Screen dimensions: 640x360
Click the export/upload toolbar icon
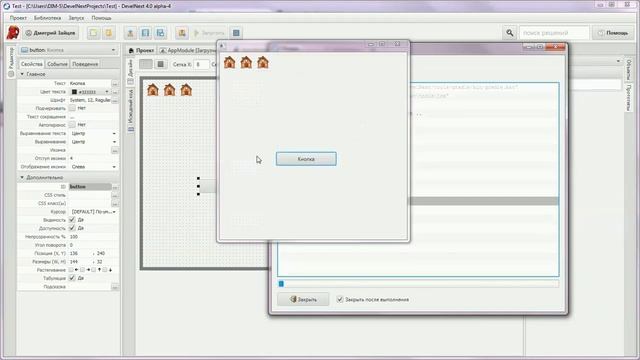[130, 33]
